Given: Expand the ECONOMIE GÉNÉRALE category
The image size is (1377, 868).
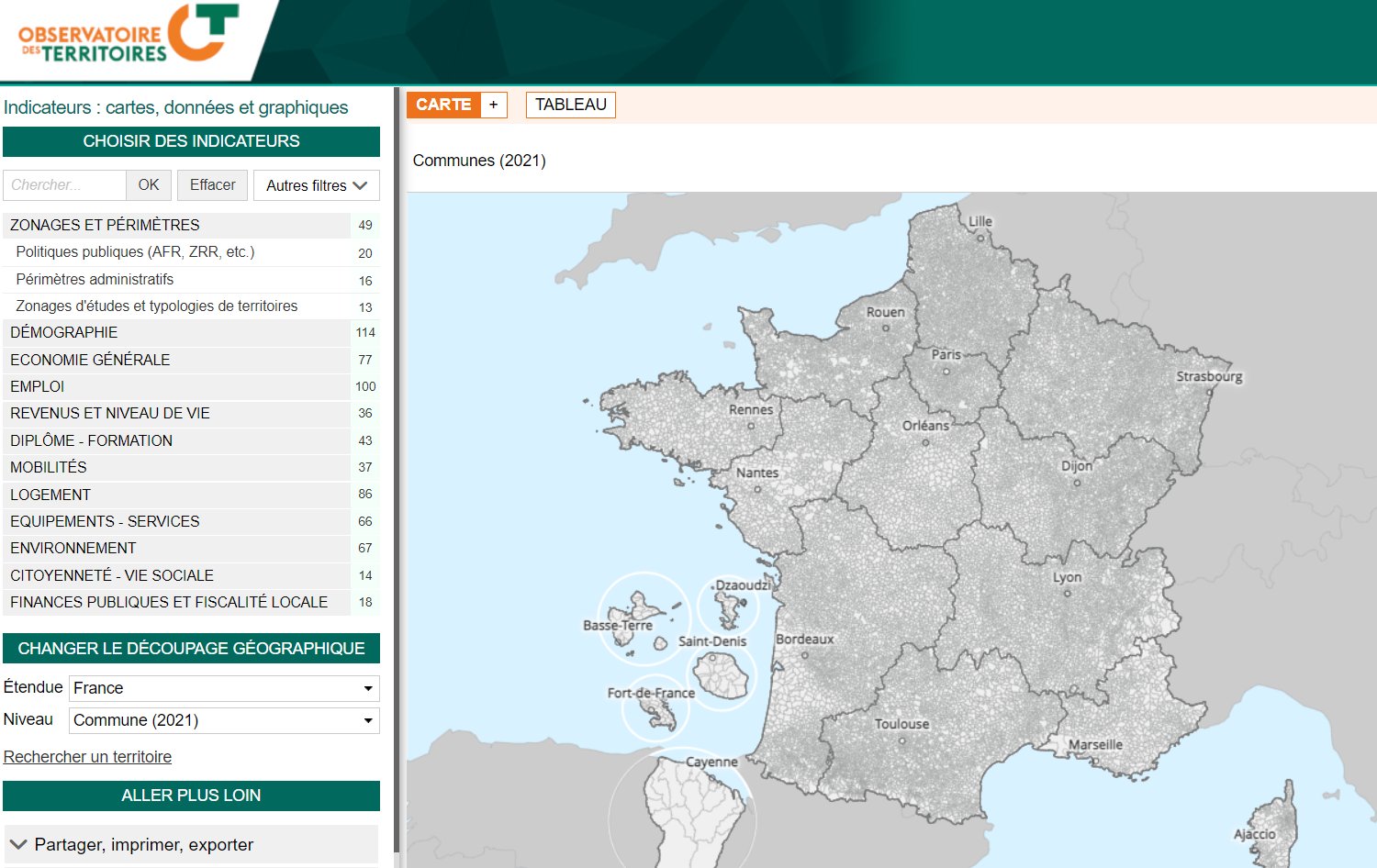Looking at the screenshot, I should tap(177, 360).
